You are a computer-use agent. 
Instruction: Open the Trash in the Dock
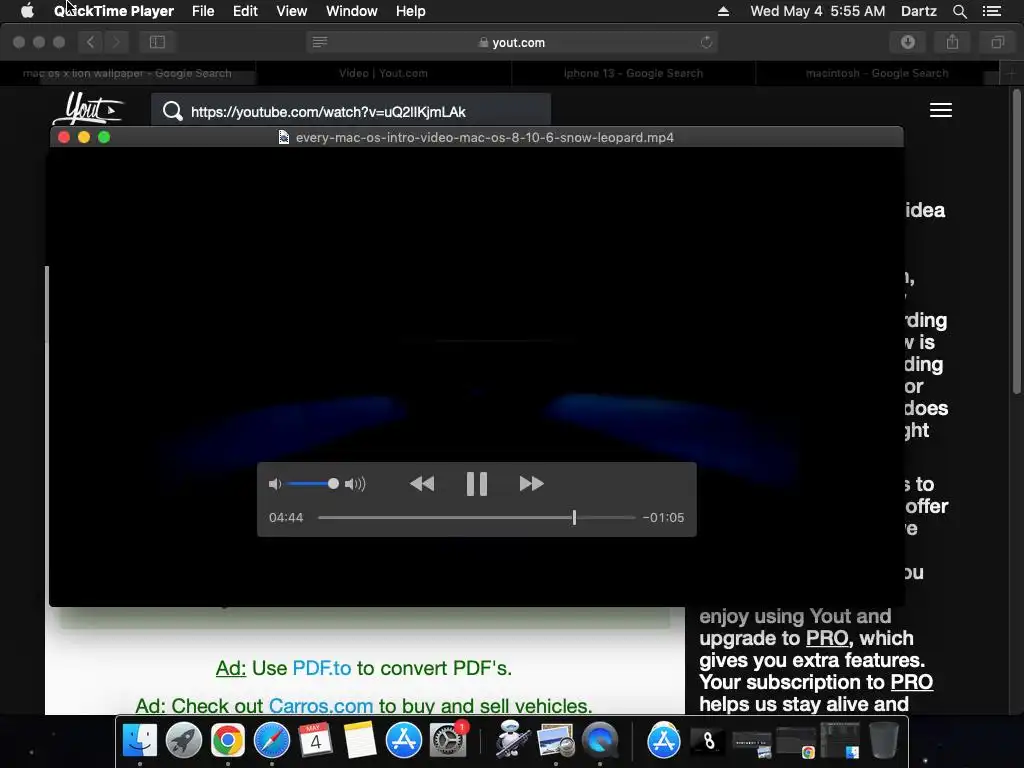point(884,741)
